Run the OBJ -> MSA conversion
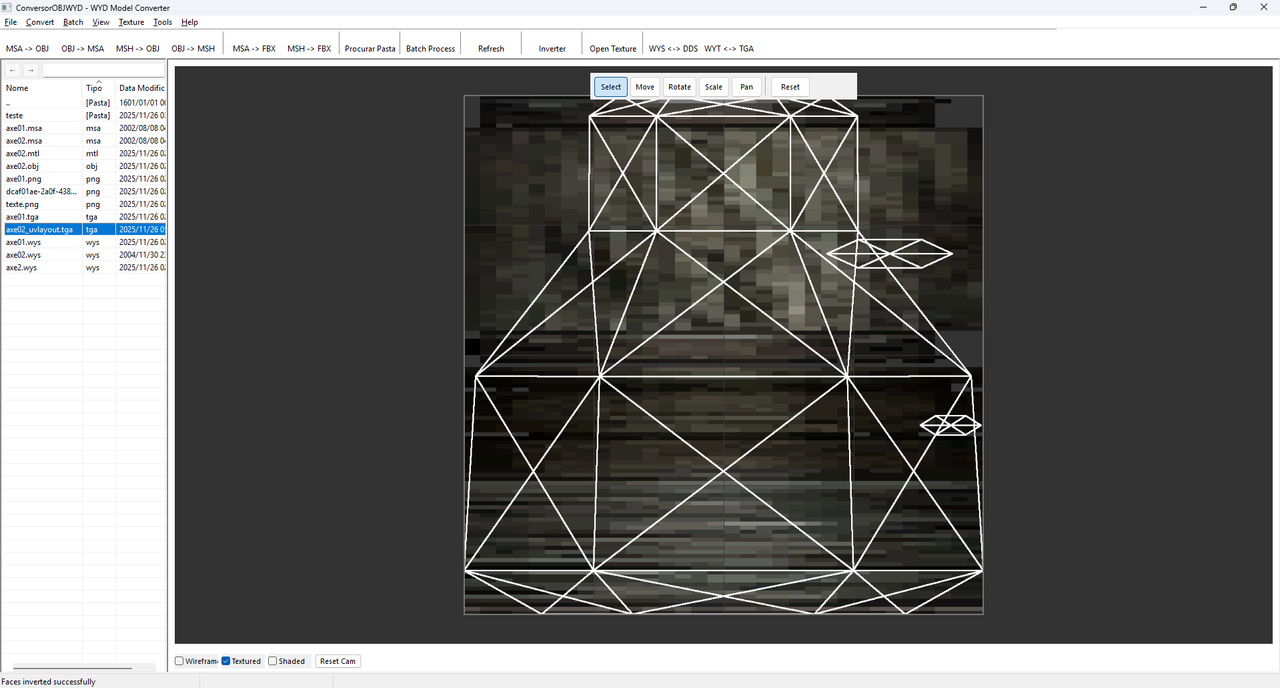Image resolution: width=1280 pixels, height=688 pixels. click(82, 48)
